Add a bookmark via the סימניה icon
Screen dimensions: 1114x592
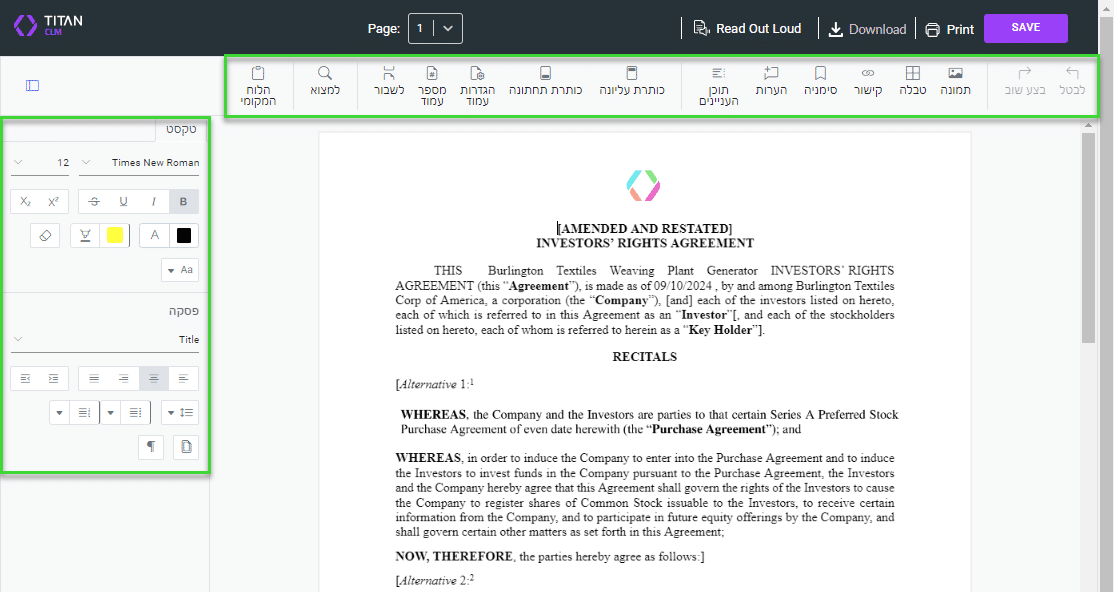point(820,81)
